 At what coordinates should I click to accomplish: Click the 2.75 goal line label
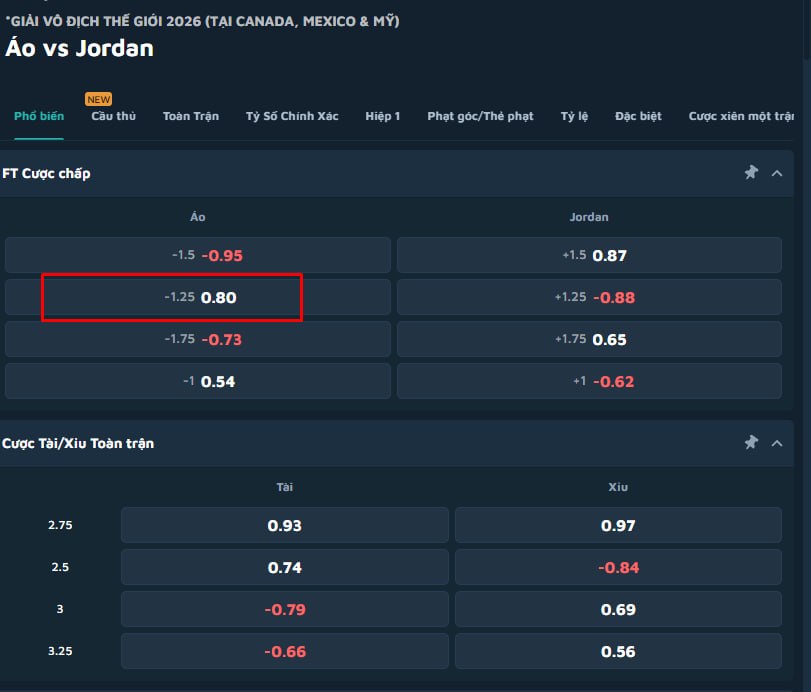(60, 525)
